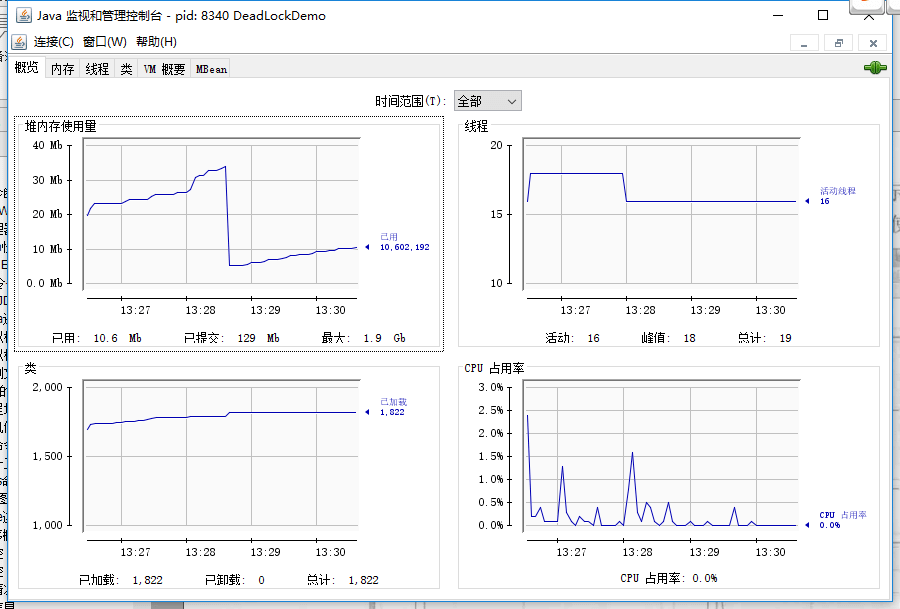Screen dimensions: 900x609
Task: Switch to the 内存 tab
Action: 63,69
